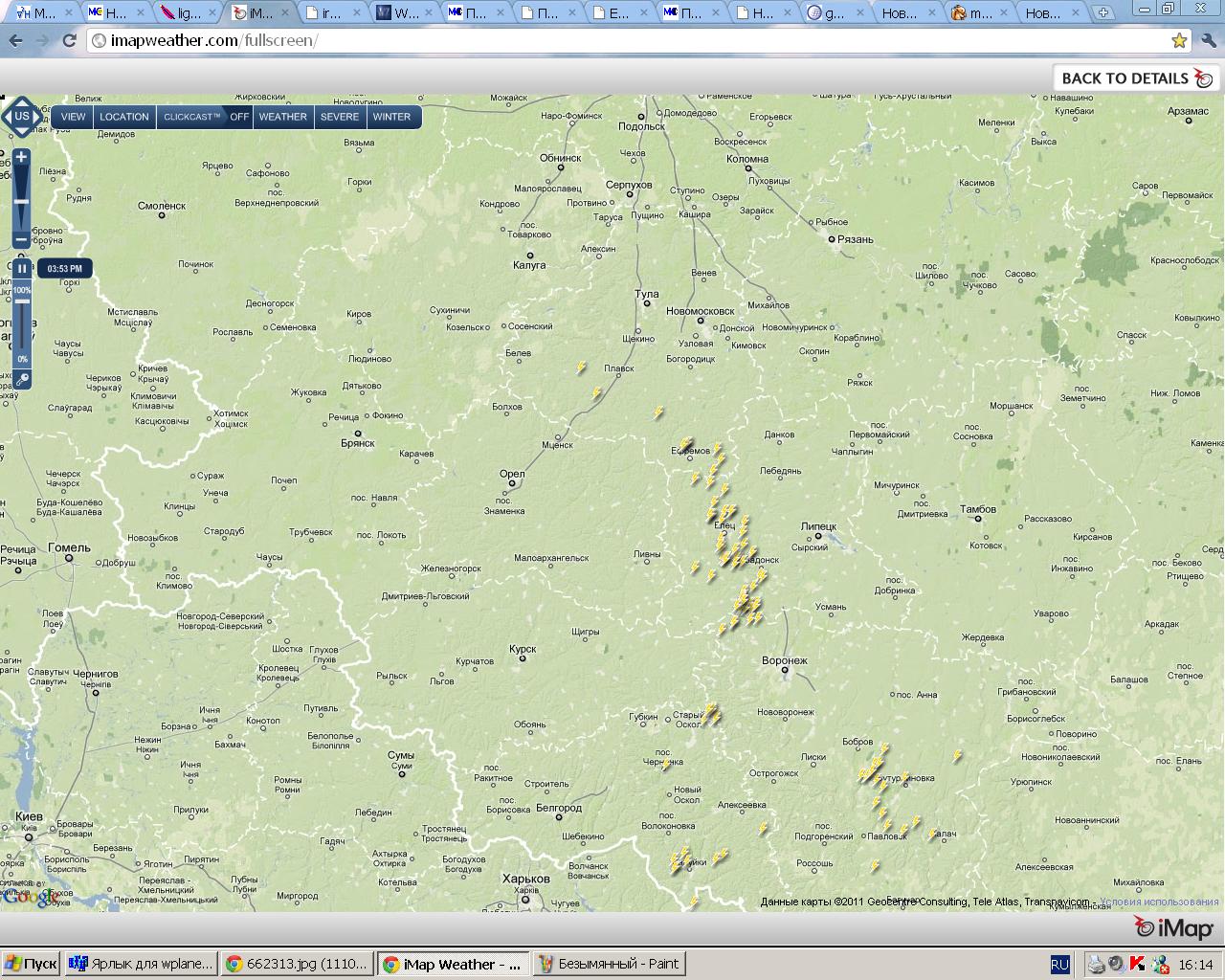Go back with the browser back arrow
1225x980 pixels.
click(x=15, y=40)
